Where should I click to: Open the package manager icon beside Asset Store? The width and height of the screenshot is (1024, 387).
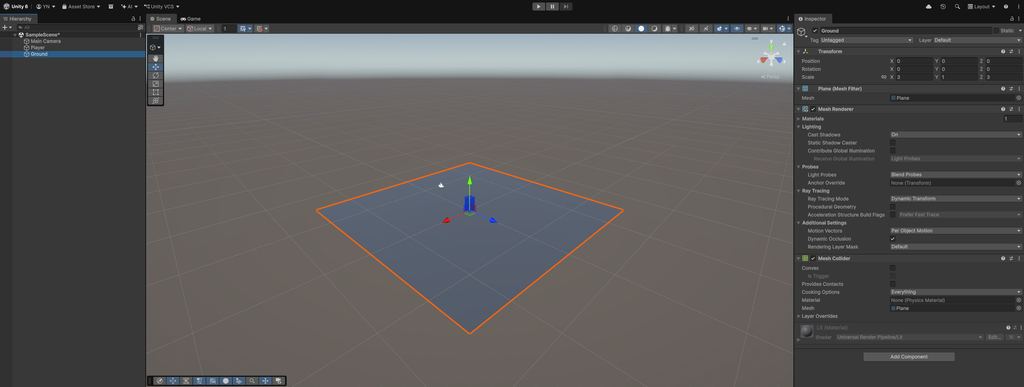click(110, 7)
